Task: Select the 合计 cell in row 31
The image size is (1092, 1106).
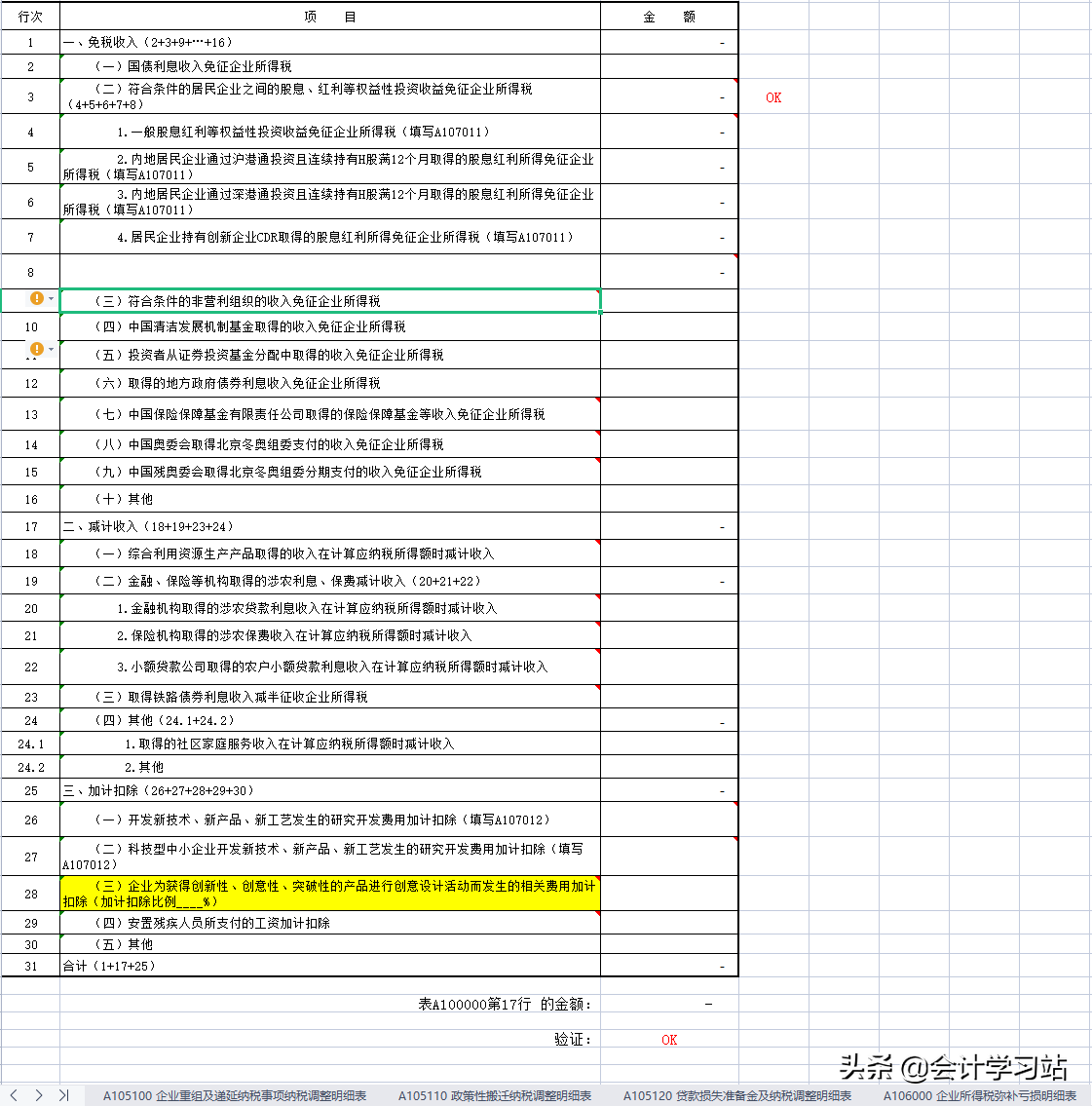Action: coord(330,968)
